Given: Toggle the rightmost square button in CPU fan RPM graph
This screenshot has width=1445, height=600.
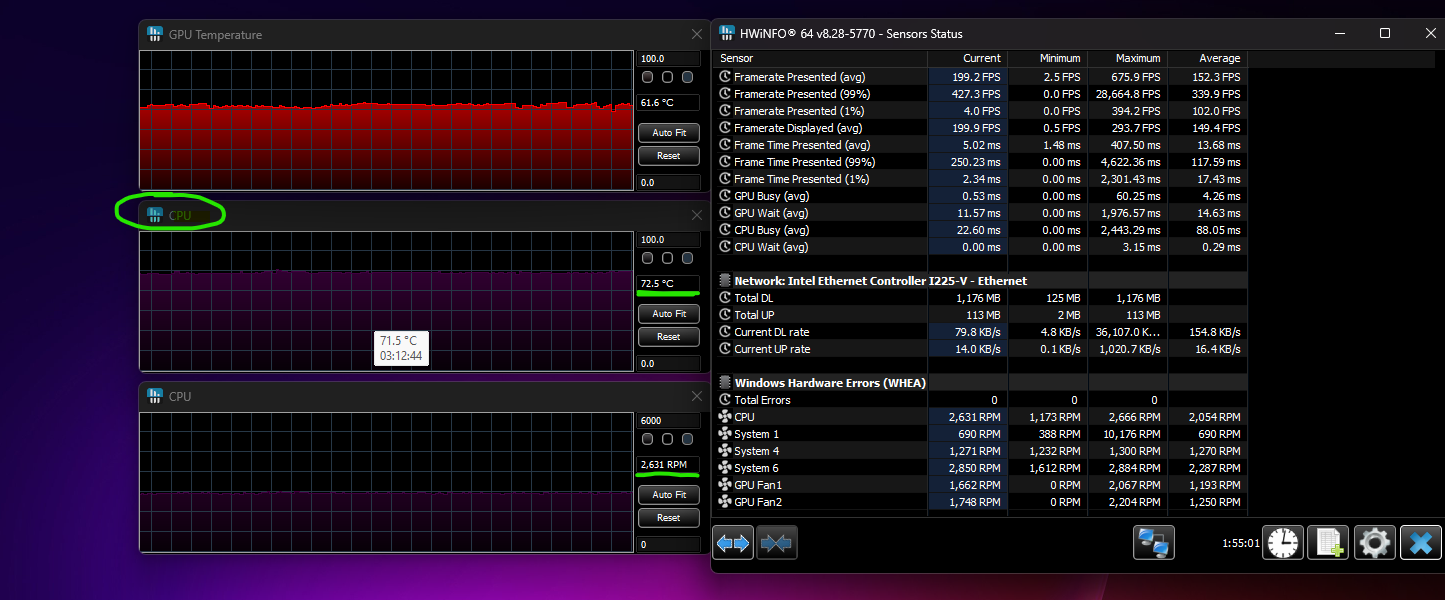Looking at the screenshot, I should click(x=687, y=439).
